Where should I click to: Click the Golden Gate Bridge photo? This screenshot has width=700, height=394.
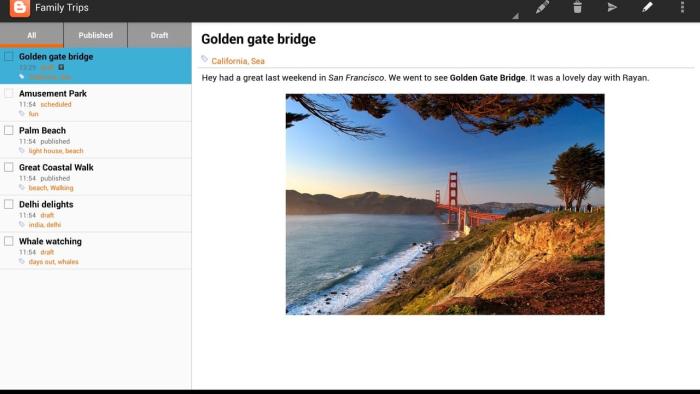(445, 204)
